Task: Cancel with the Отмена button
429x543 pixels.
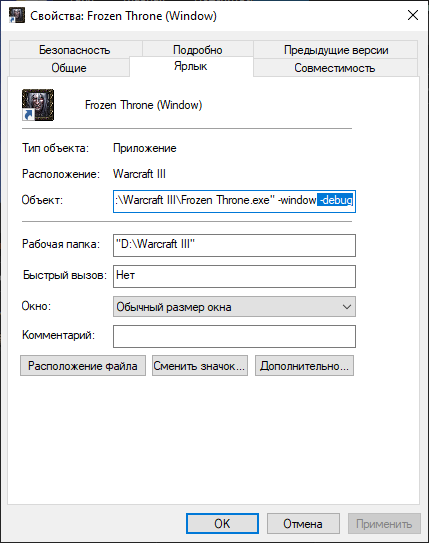Action: (303, 523)
